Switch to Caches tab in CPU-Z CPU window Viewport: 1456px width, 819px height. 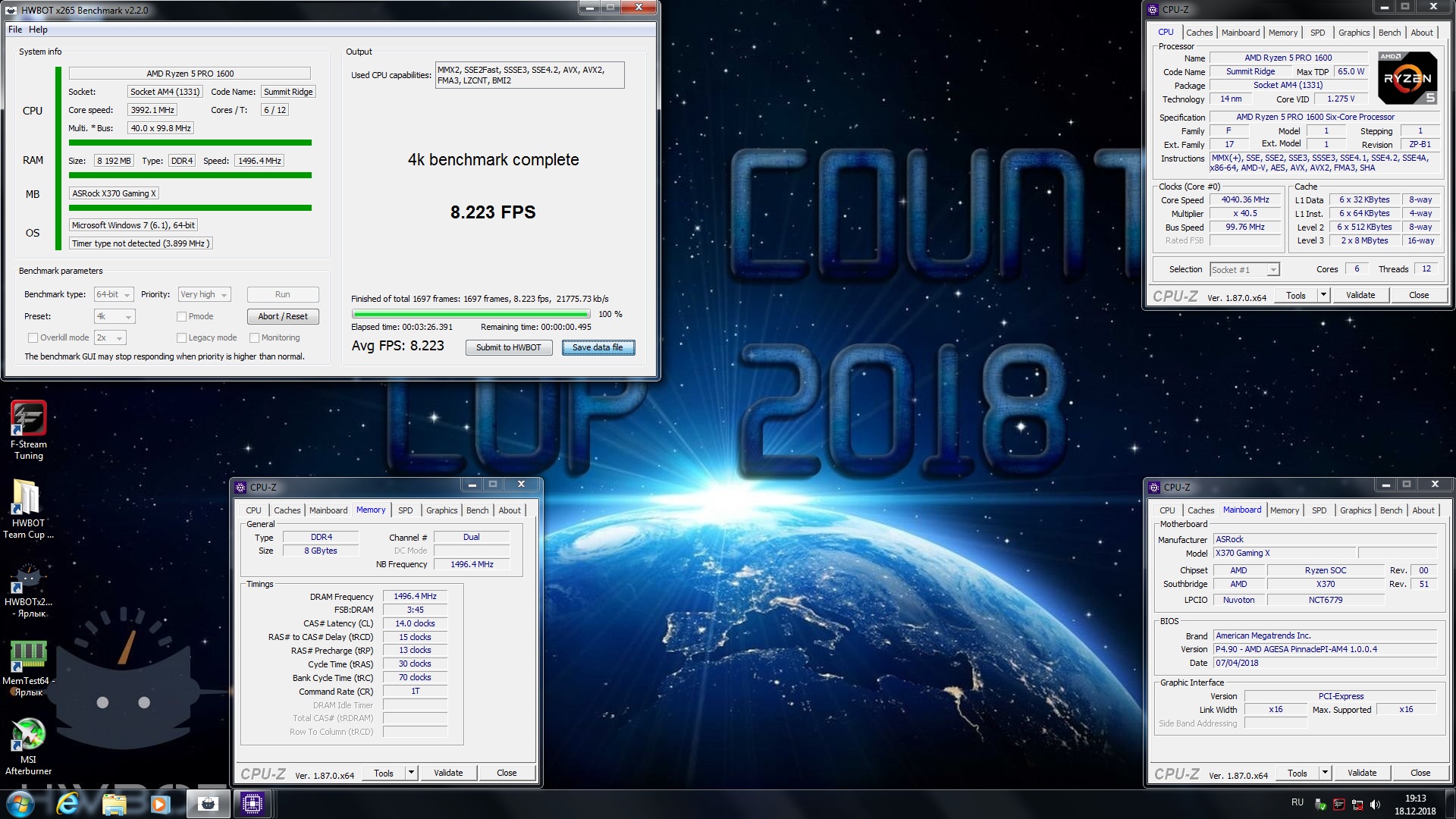pyautogui.click(x=1199, y=33)
